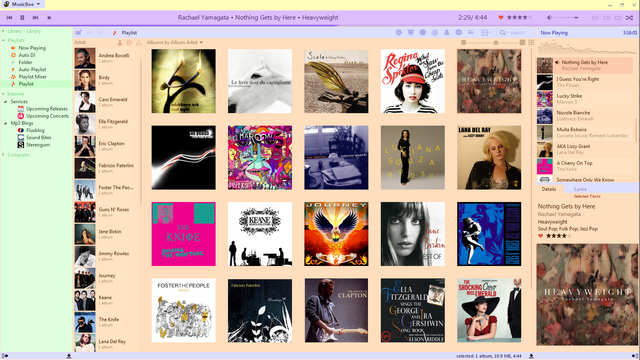Viewport: 640px width, 360px height.
Task: Skip to the next track
Action: [x=36, y=18]
